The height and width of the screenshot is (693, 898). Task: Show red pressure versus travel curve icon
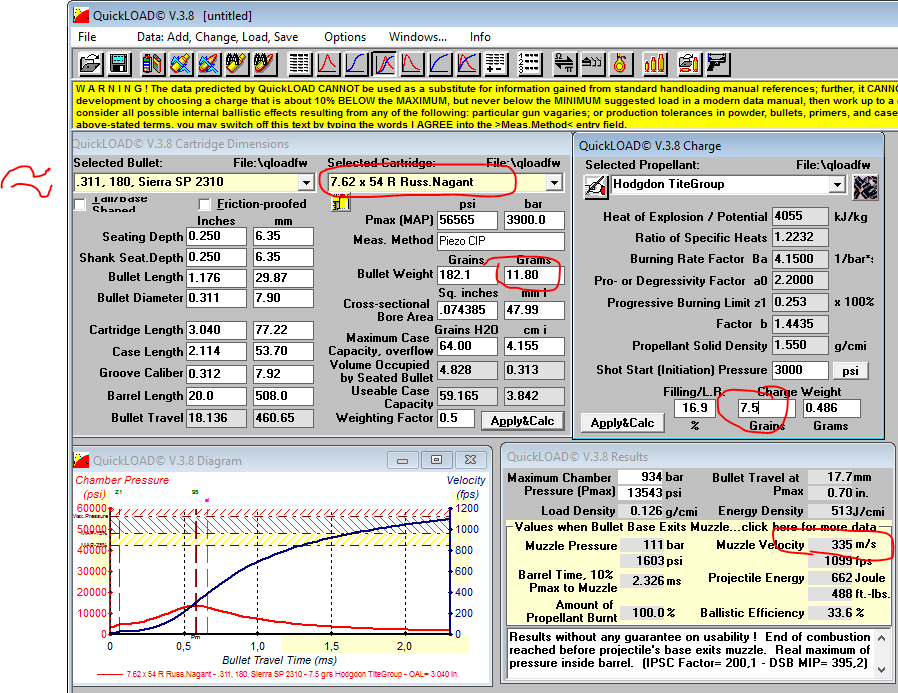tap(412, 64)
